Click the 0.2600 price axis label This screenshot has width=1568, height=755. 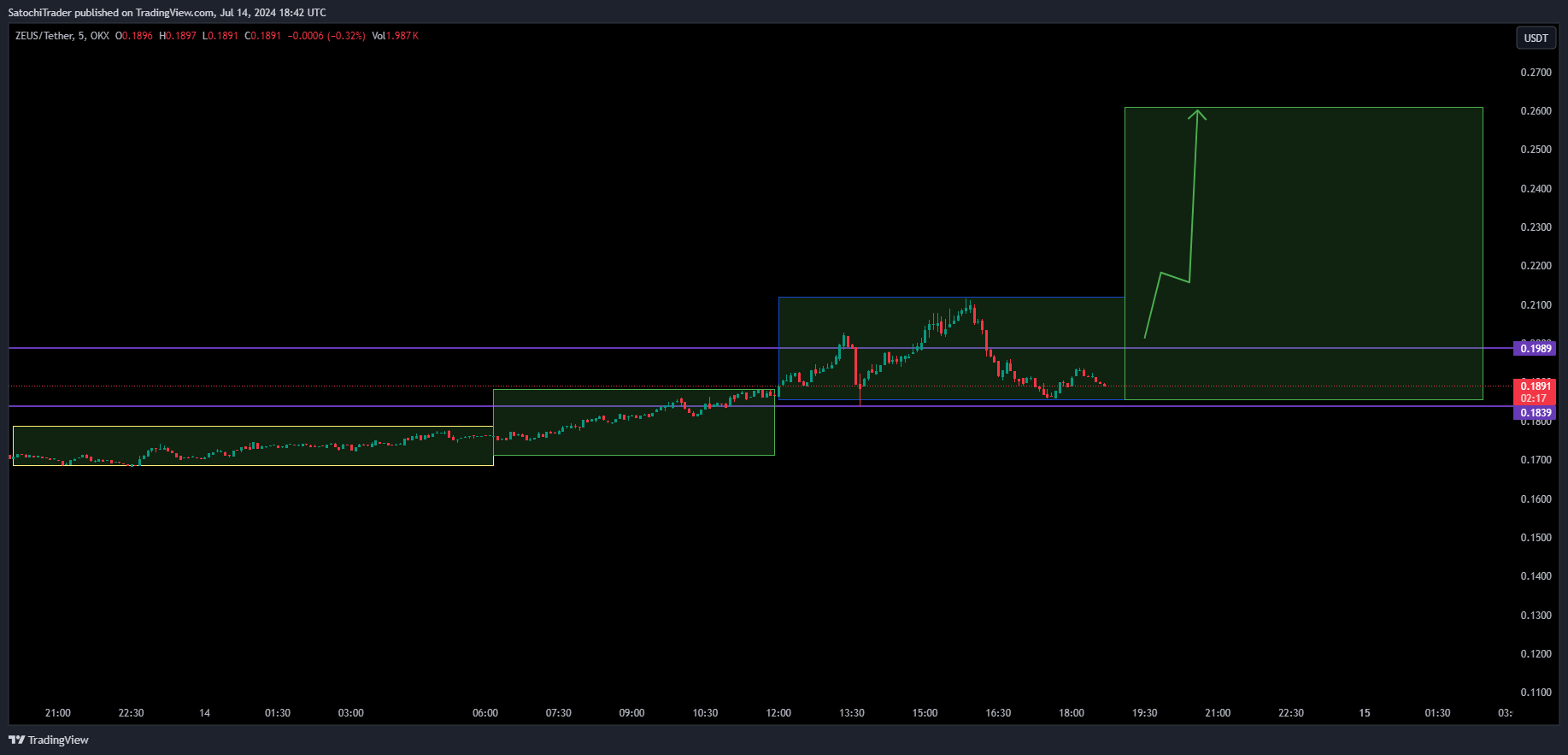1536,111
